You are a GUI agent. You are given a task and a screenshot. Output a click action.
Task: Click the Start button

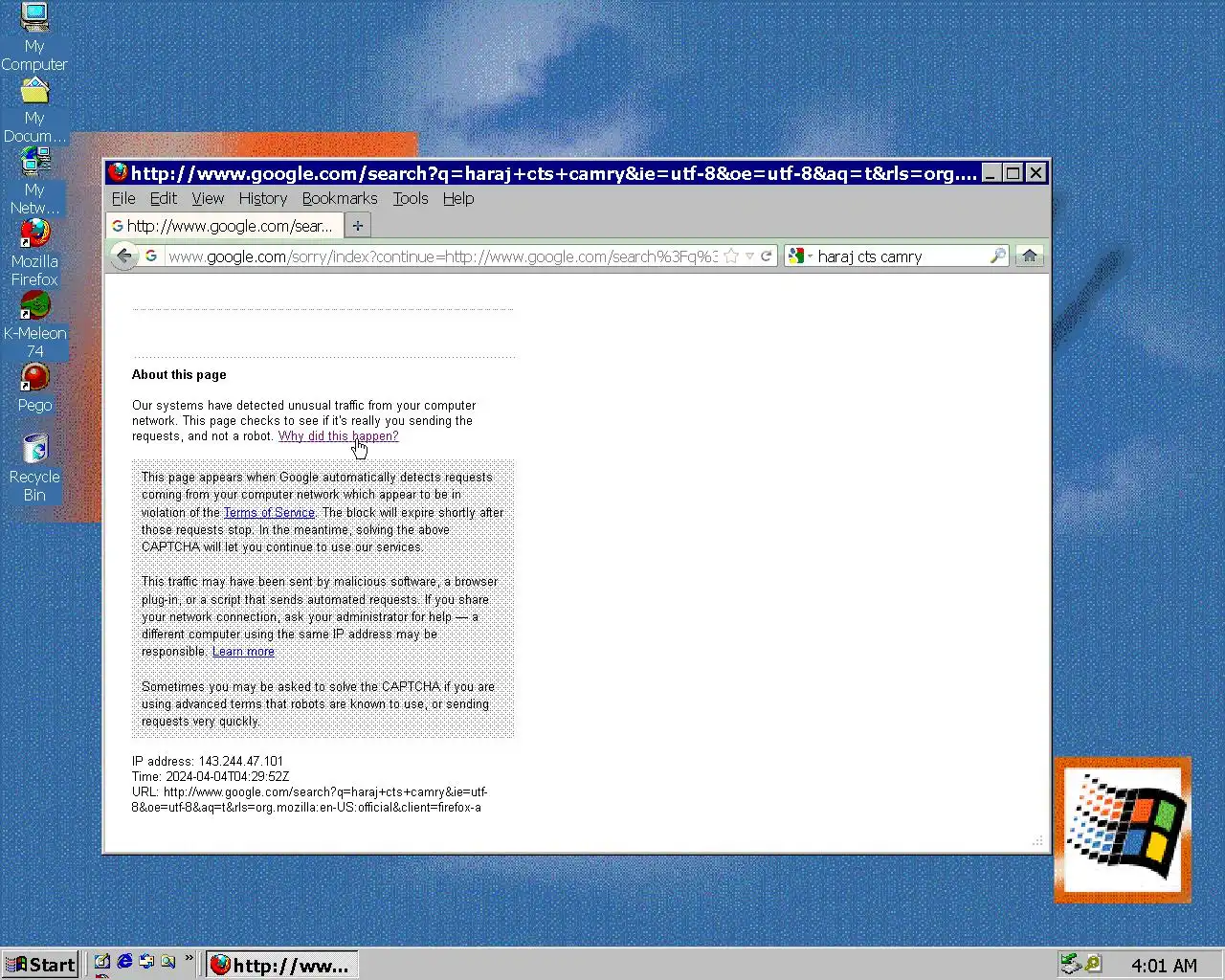click(x=39, y=965)
